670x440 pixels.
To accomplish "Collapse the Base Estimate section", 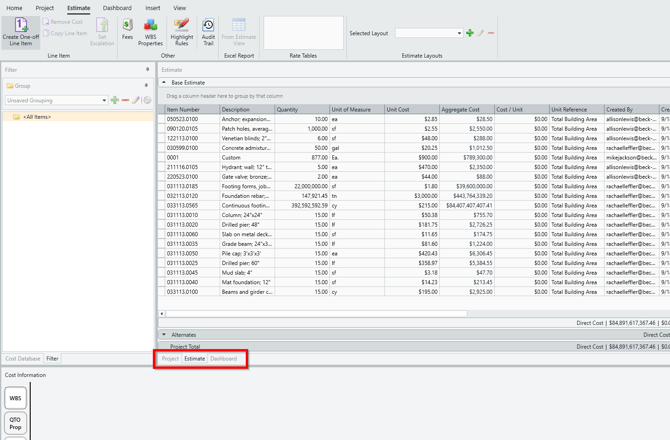I will (x=164, y=82).
